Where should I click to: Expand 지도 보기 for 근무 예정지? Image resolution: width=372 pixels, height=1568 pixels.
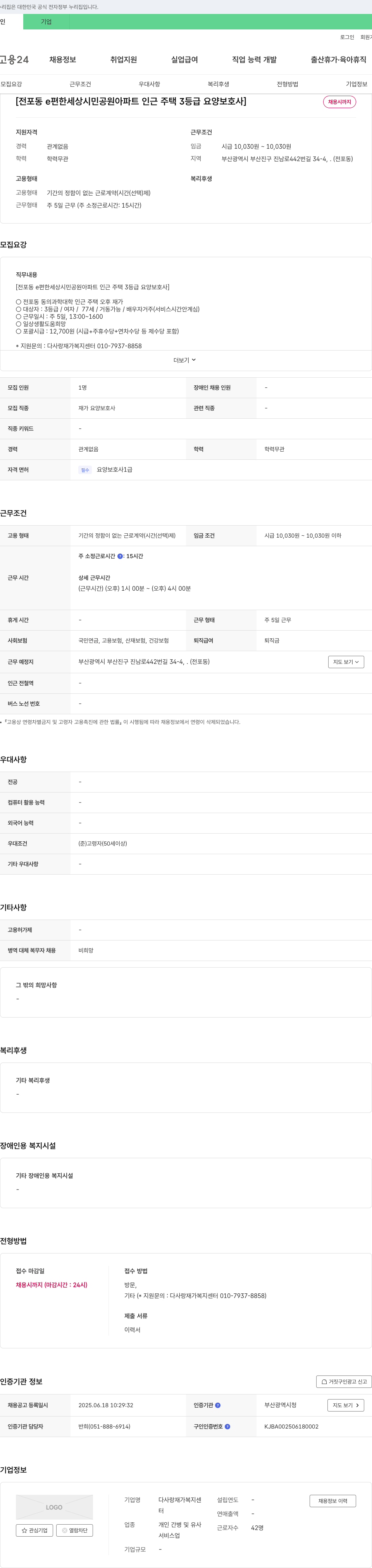[346, 662]
